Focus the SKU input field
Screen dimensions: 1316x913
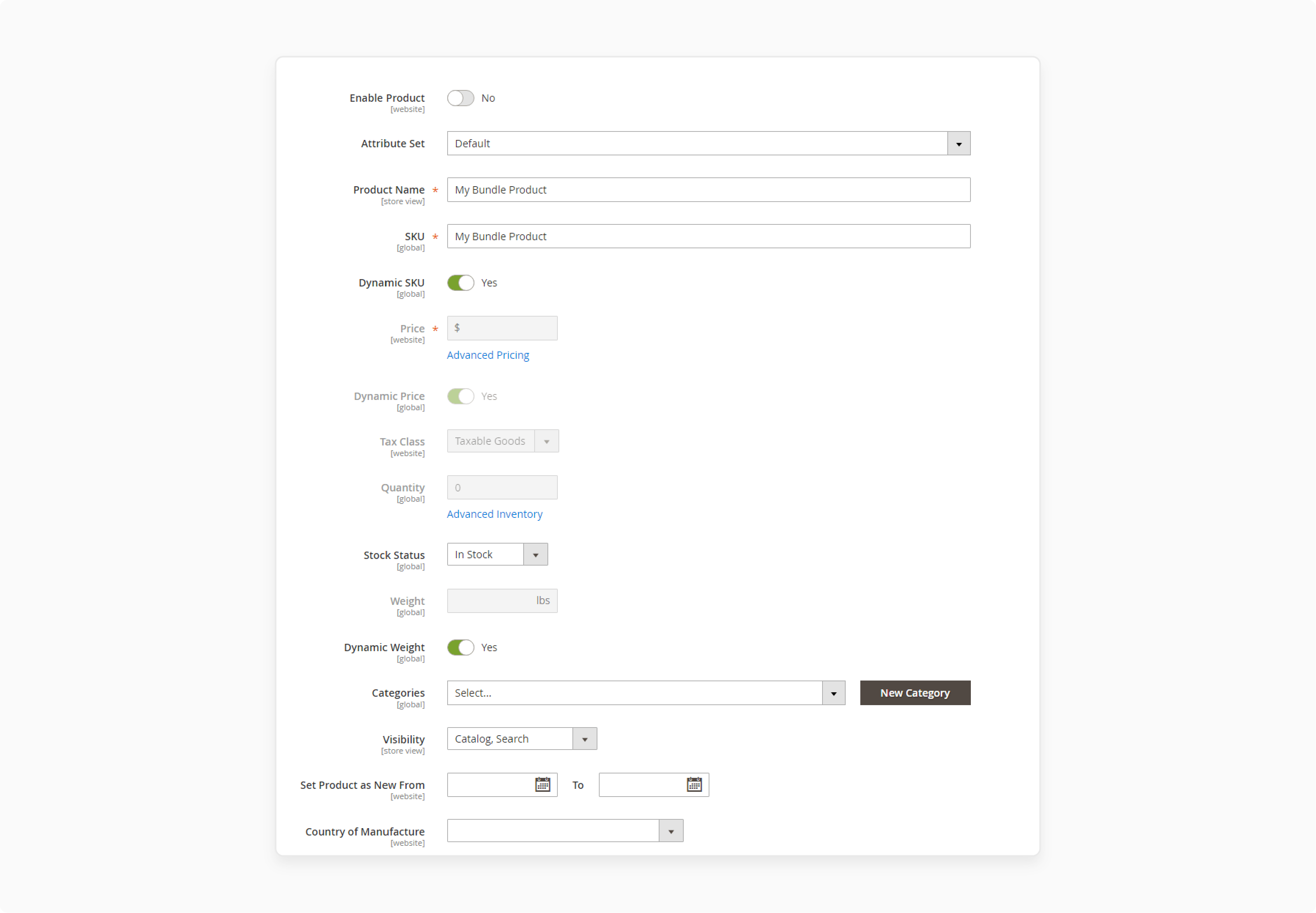tap(709, 236)
